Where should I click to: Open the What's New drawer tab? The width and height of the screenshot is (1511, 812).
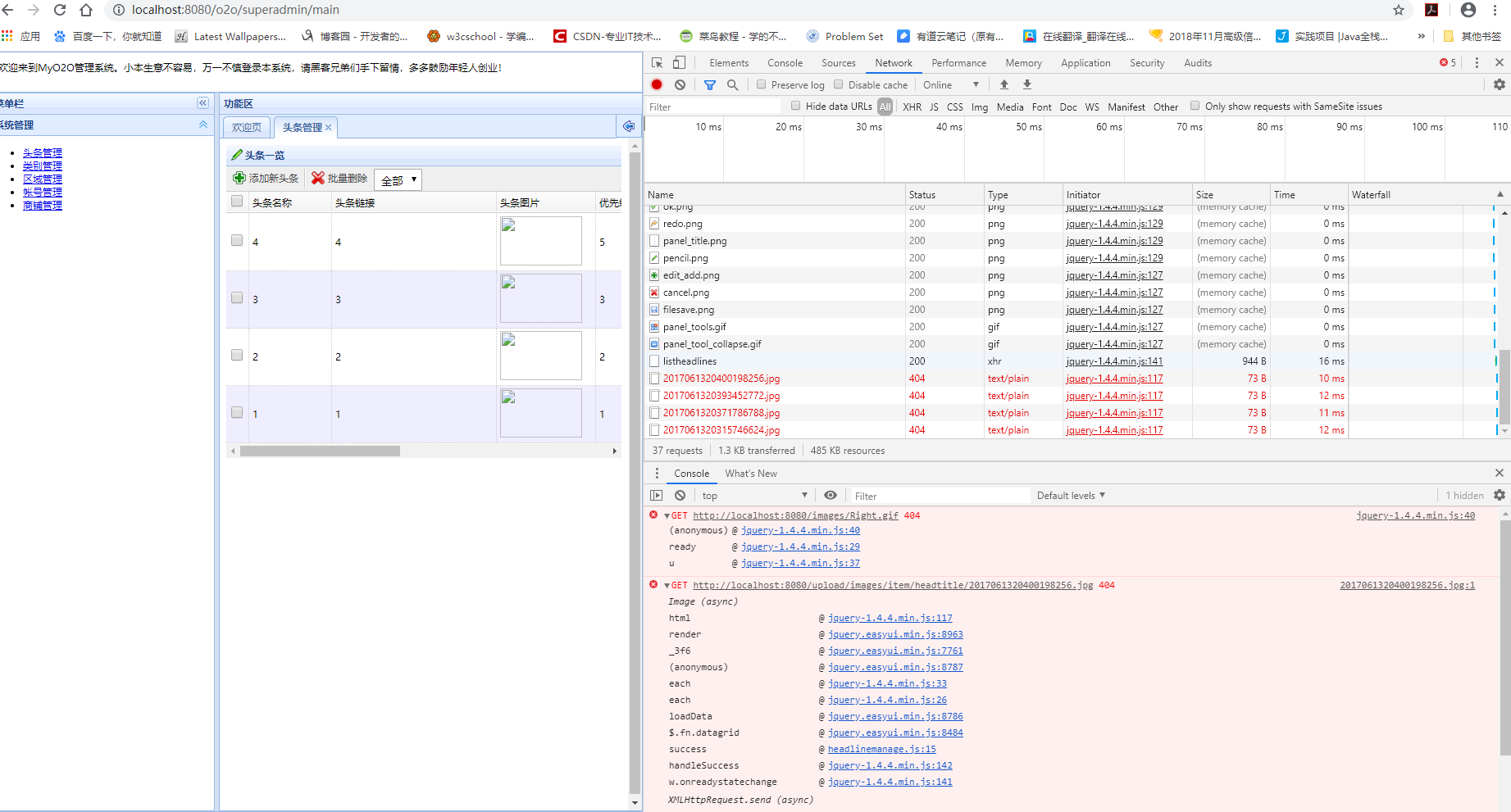751,473
